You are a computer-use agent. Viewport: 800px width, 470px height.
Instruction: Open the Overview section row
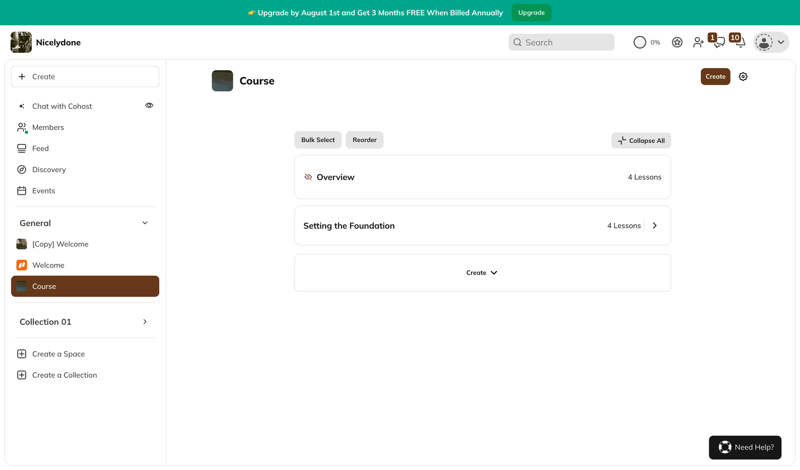[x=482, y=177]
